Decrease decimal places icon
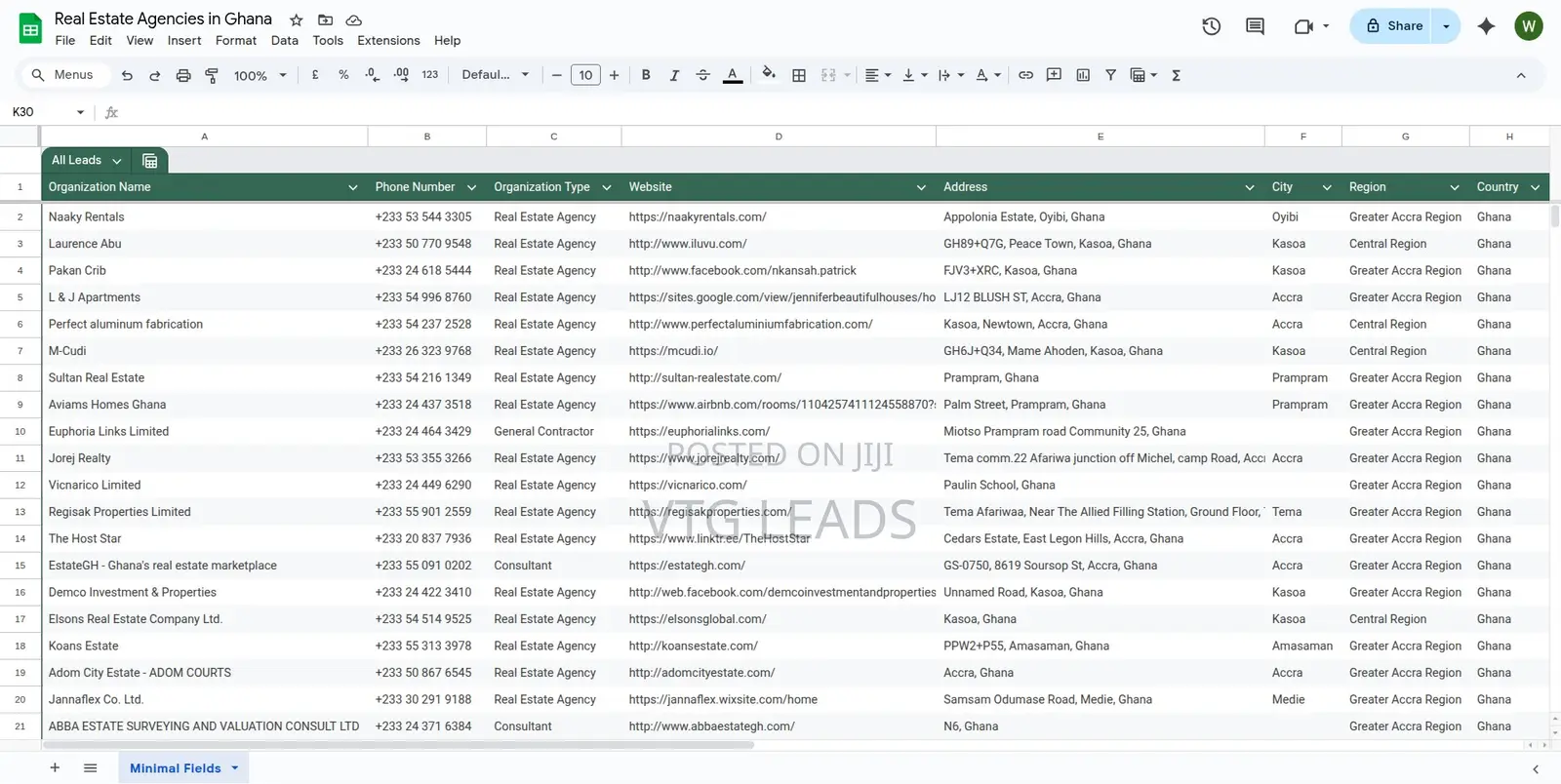 click(x=372, y=75)
